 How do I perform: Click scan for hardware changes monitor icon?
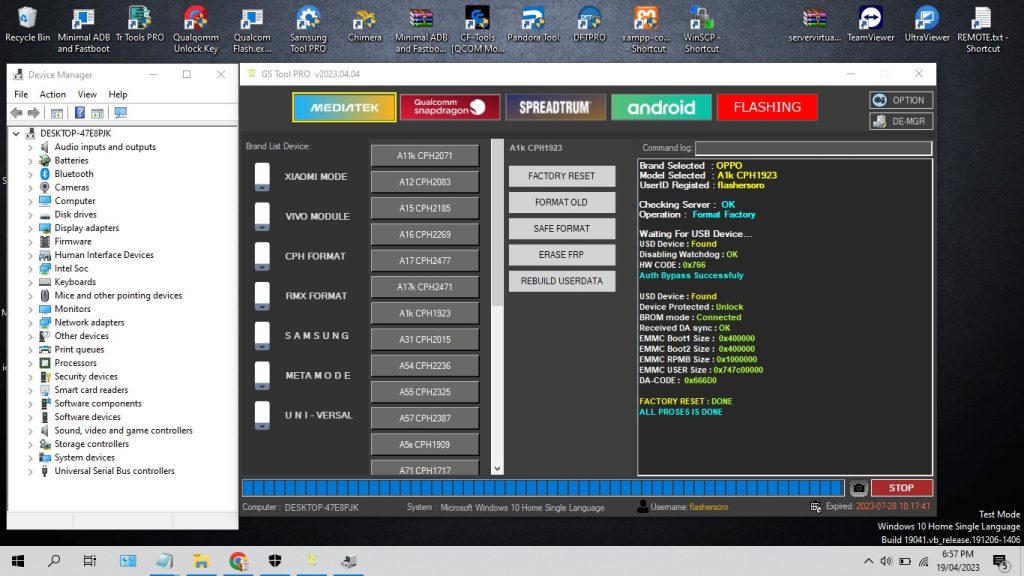pos(121,113)
